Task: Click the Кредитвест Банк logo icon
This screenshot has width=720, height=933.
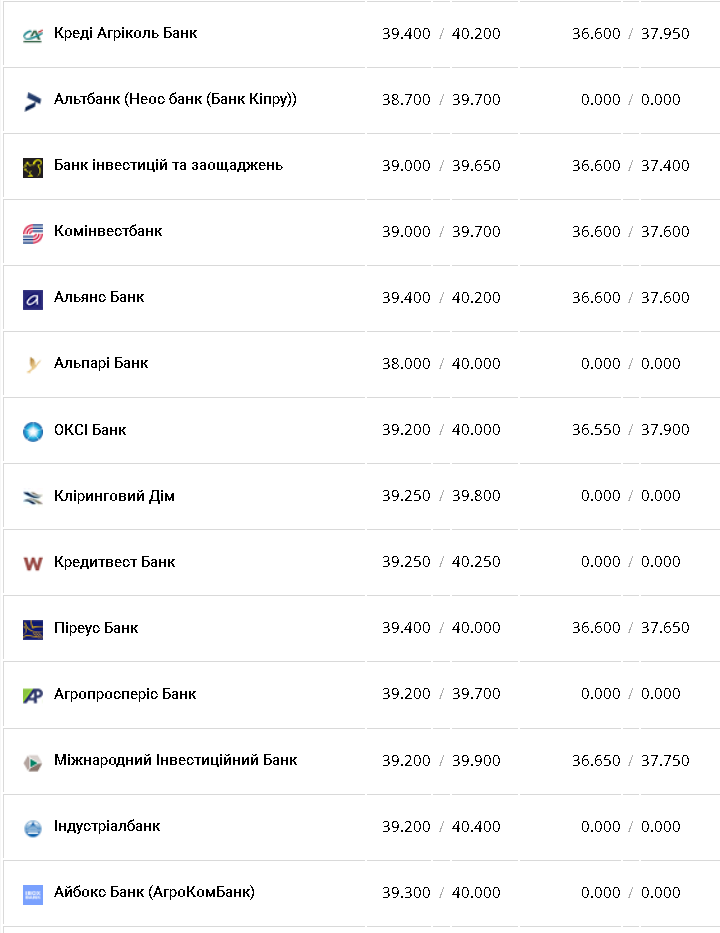Action: pos(33,563)
